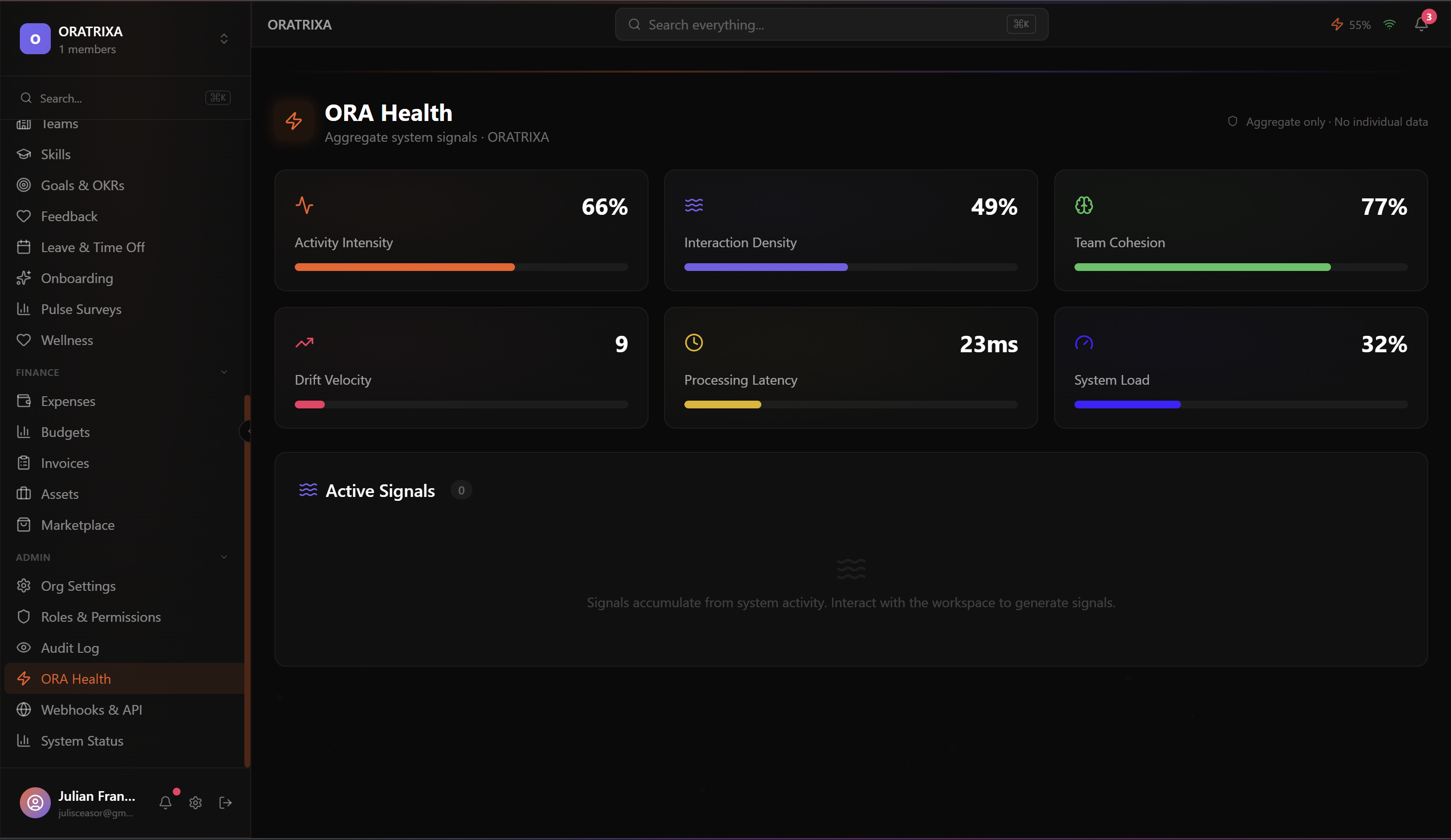Click the Leave & Time Off calendar icon
The image size is (1451, 840).
tap(24, 247)
